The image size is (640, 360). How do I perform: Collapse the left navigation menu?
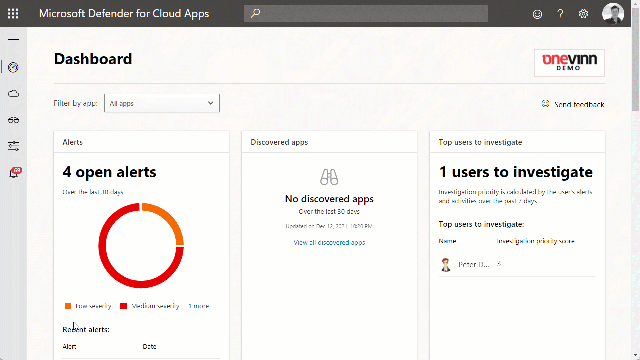point(13,40)
